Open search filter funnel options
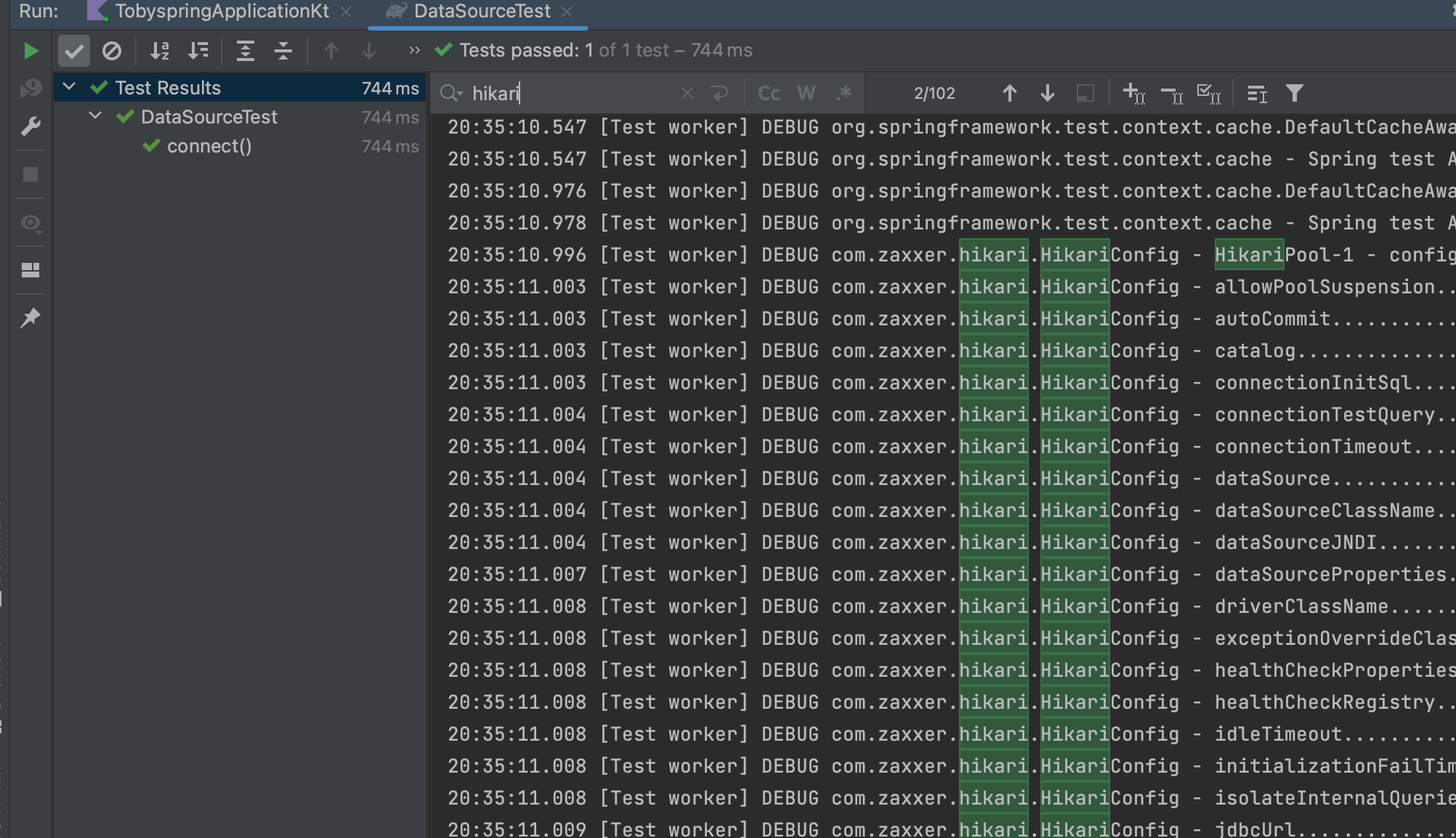The height and width of the screenshot is (838, 1456). pos(1294,93)
